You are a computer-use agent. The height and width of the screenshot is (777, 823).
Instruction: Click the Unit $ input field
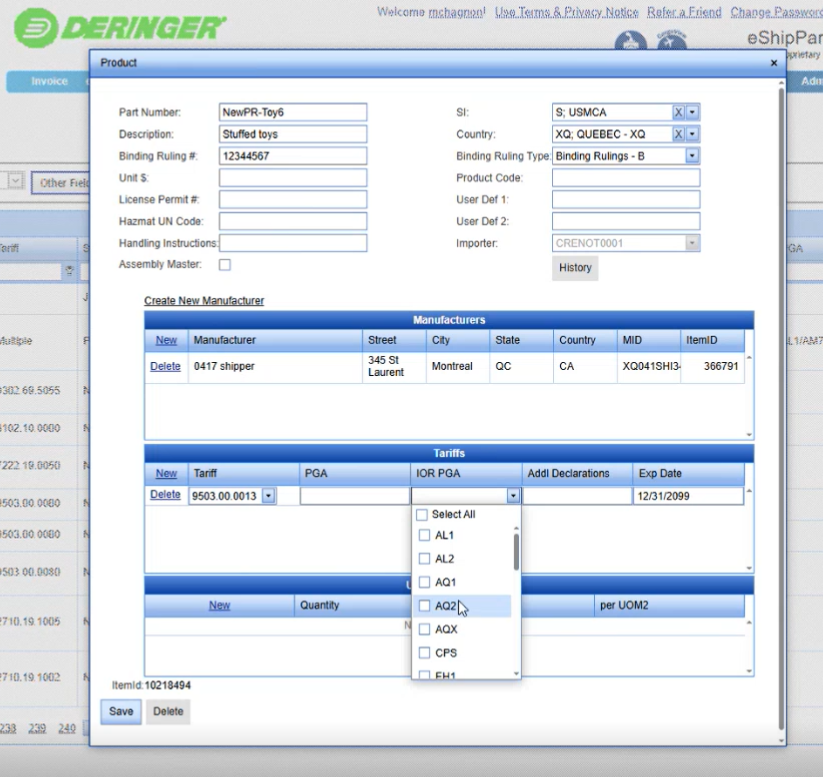pos(293,178)
